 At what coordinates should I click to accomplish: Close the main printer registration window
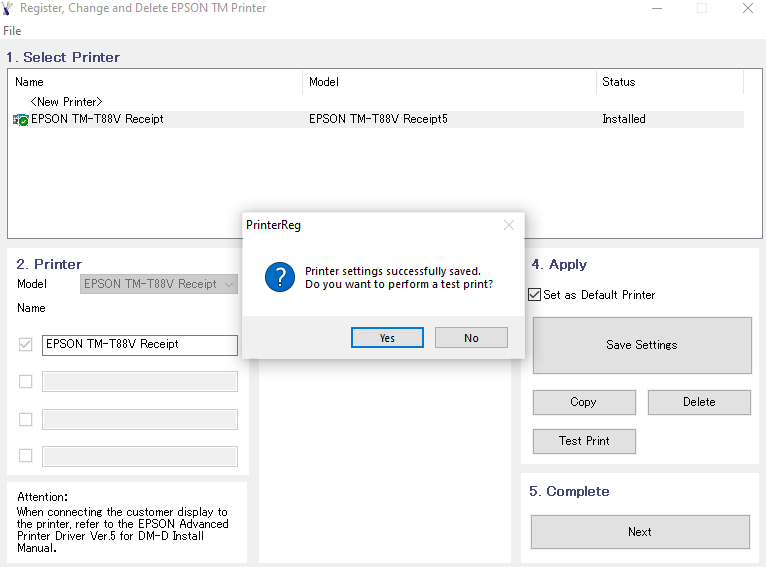pyautogui.click(x=748, y=8)
